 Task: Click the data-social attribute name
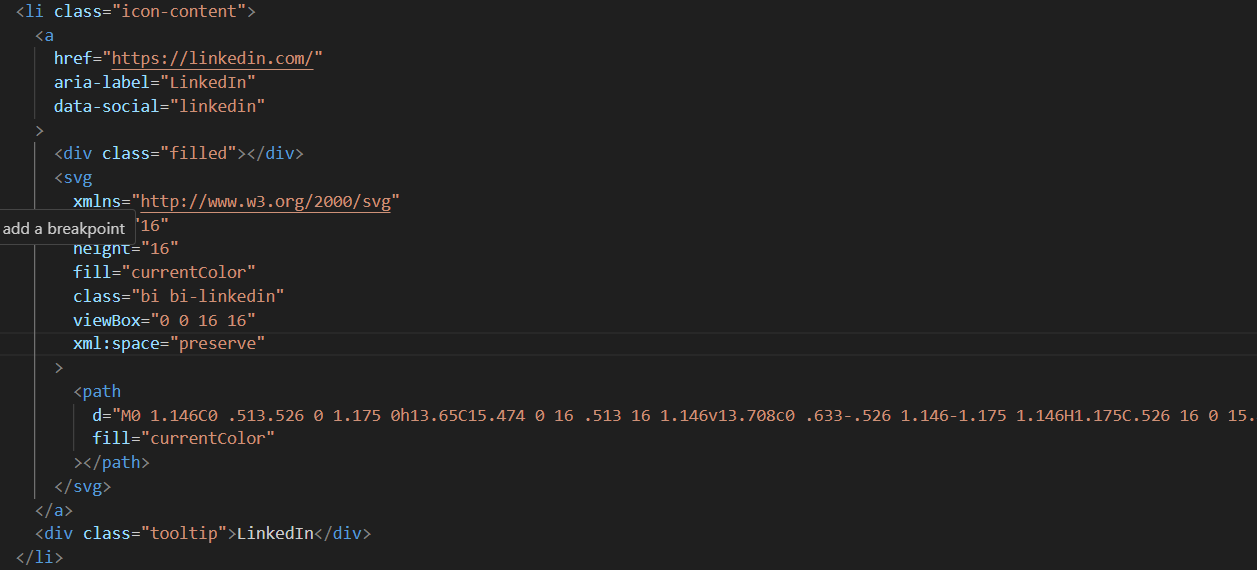click(107, 106)
